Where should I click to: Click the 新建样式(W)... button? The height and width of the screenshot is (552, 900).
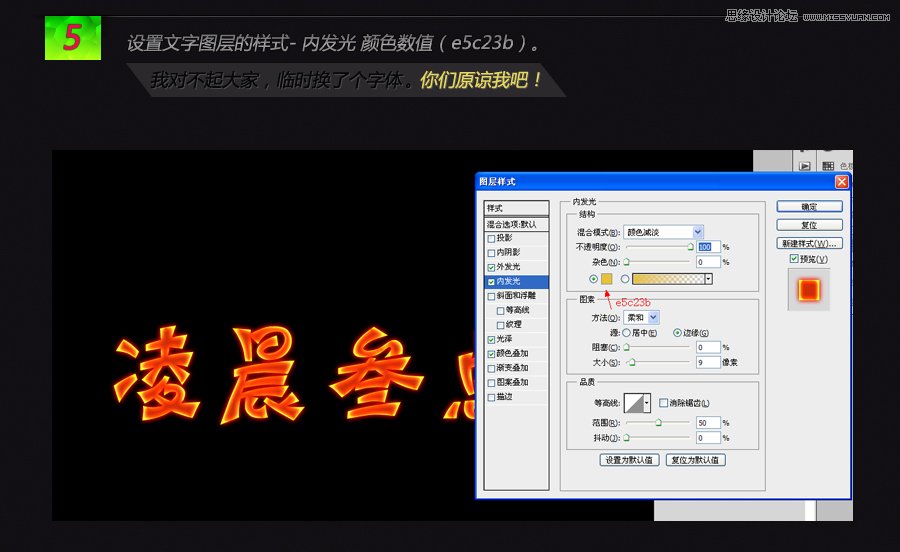809,243
